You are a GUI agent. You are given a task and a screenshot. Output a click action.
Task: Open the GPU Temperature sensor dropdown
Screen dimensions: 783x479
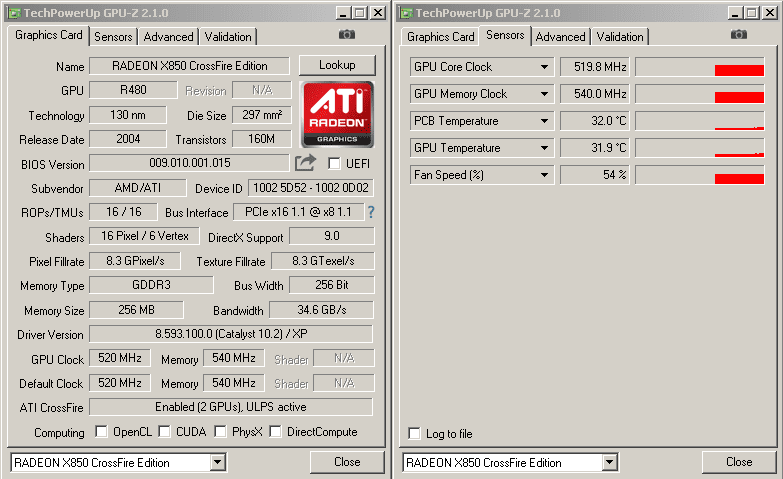544,148
